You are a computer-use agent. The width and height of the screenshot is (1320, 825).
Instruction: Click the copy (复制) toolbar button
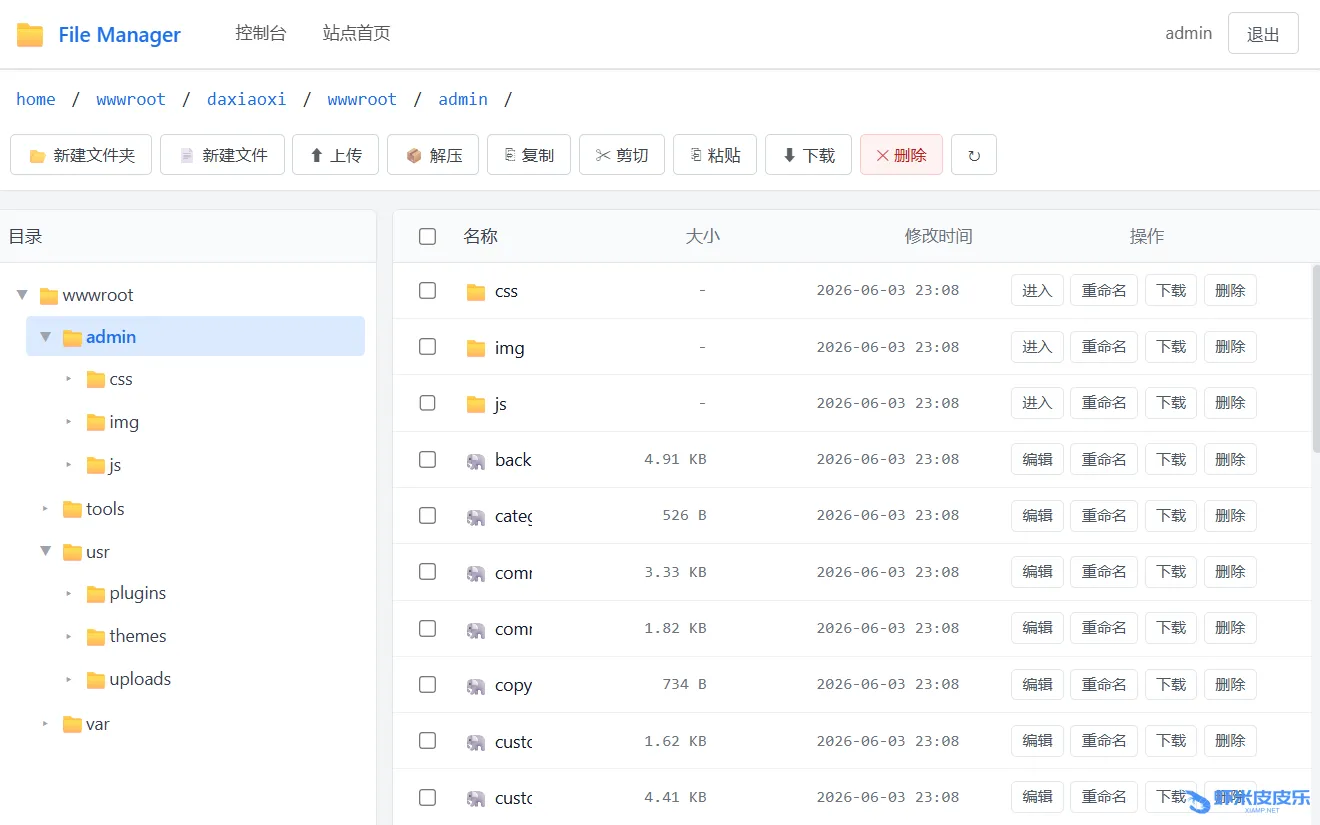529,155
